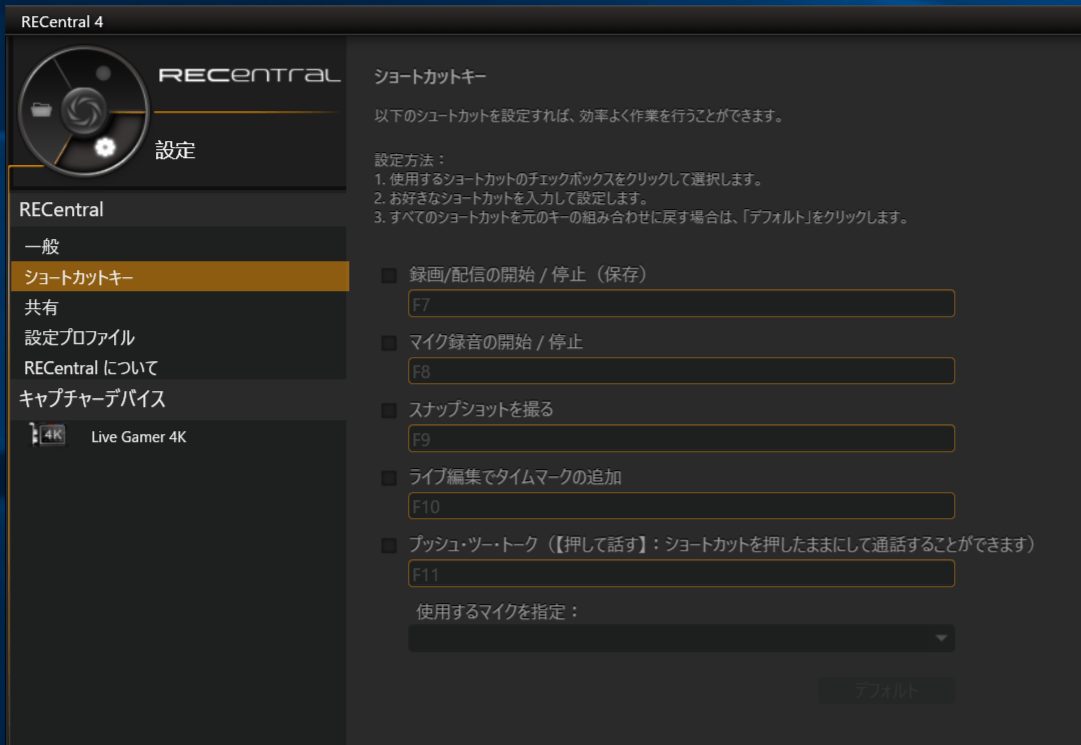The width and height of the screenshot is (1081, 745).
Task: Enable the 録画/配信の開始 / 停止 shortcut checkbox
Action: pyautogui.click(x=389, y=275)
